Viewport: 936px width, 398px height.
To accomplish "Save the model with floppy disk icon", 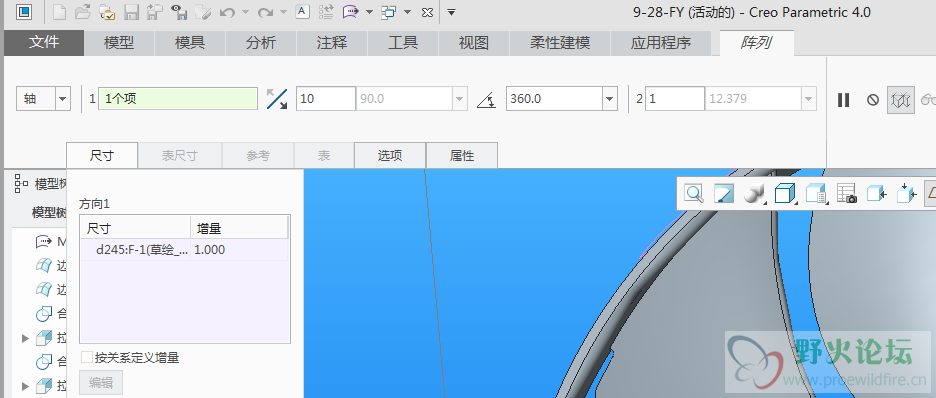I will pos(131,12).
